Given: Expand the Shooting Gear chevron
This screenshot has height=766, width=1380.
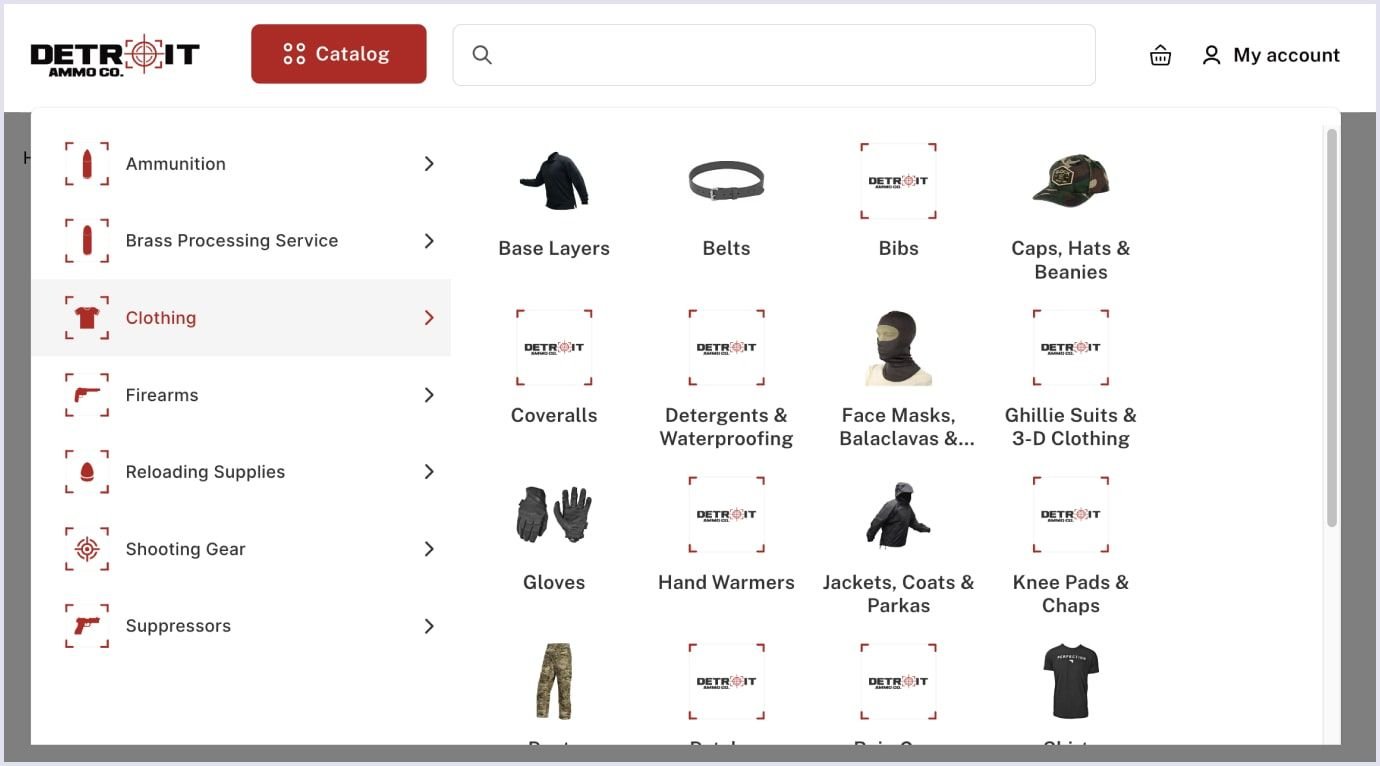Looking at the screenshot, I should (429, 549).
